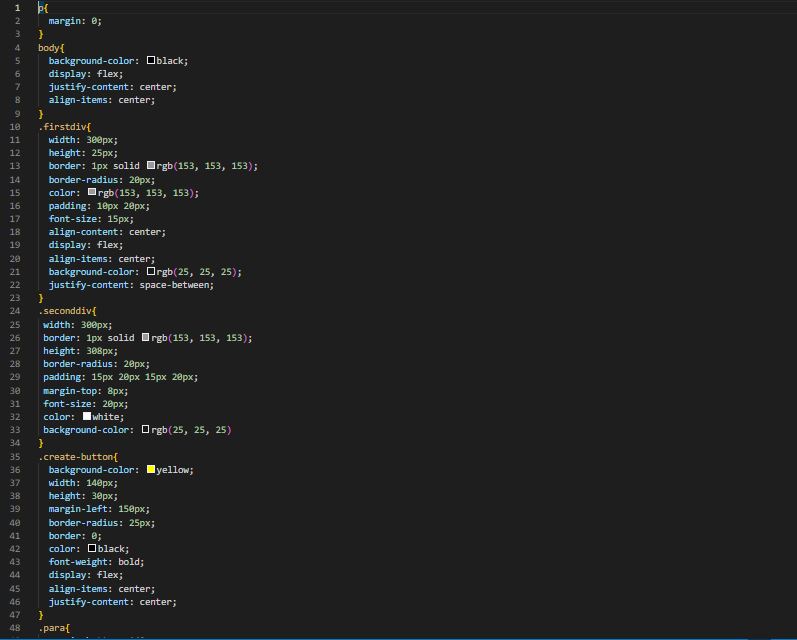Place cursor on the 'body' selector

[x=49, y=48]
